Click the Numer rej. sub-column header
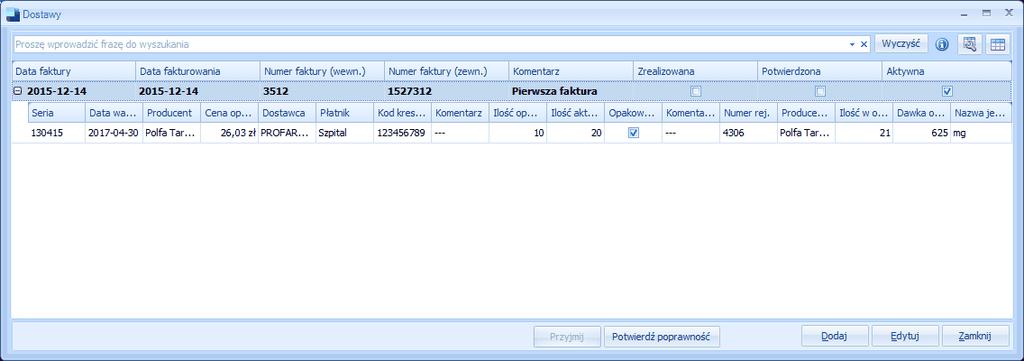1024x361 pixels. [x=748, y=113]
